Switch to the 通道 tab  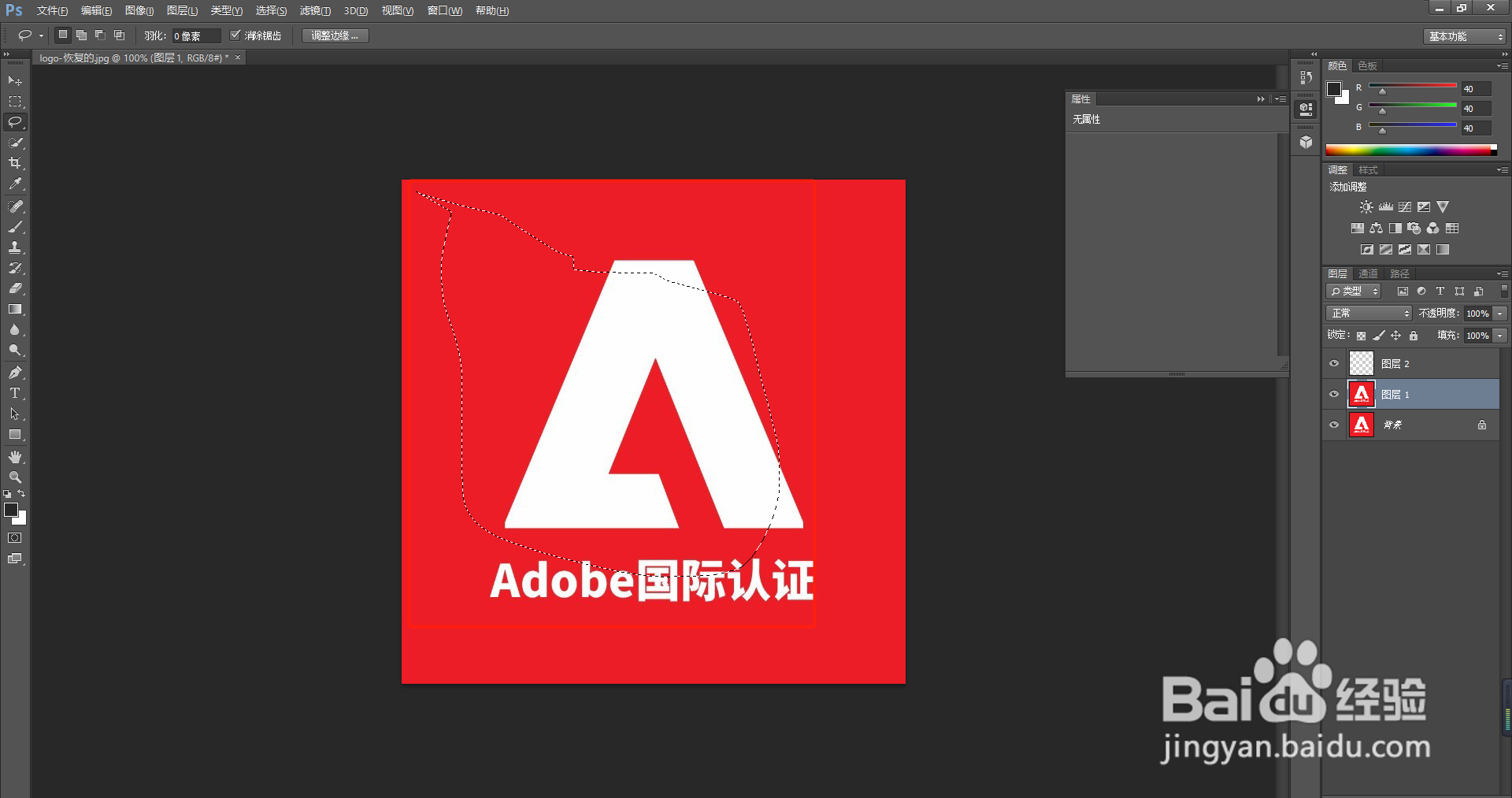(x=1369, y=274)
